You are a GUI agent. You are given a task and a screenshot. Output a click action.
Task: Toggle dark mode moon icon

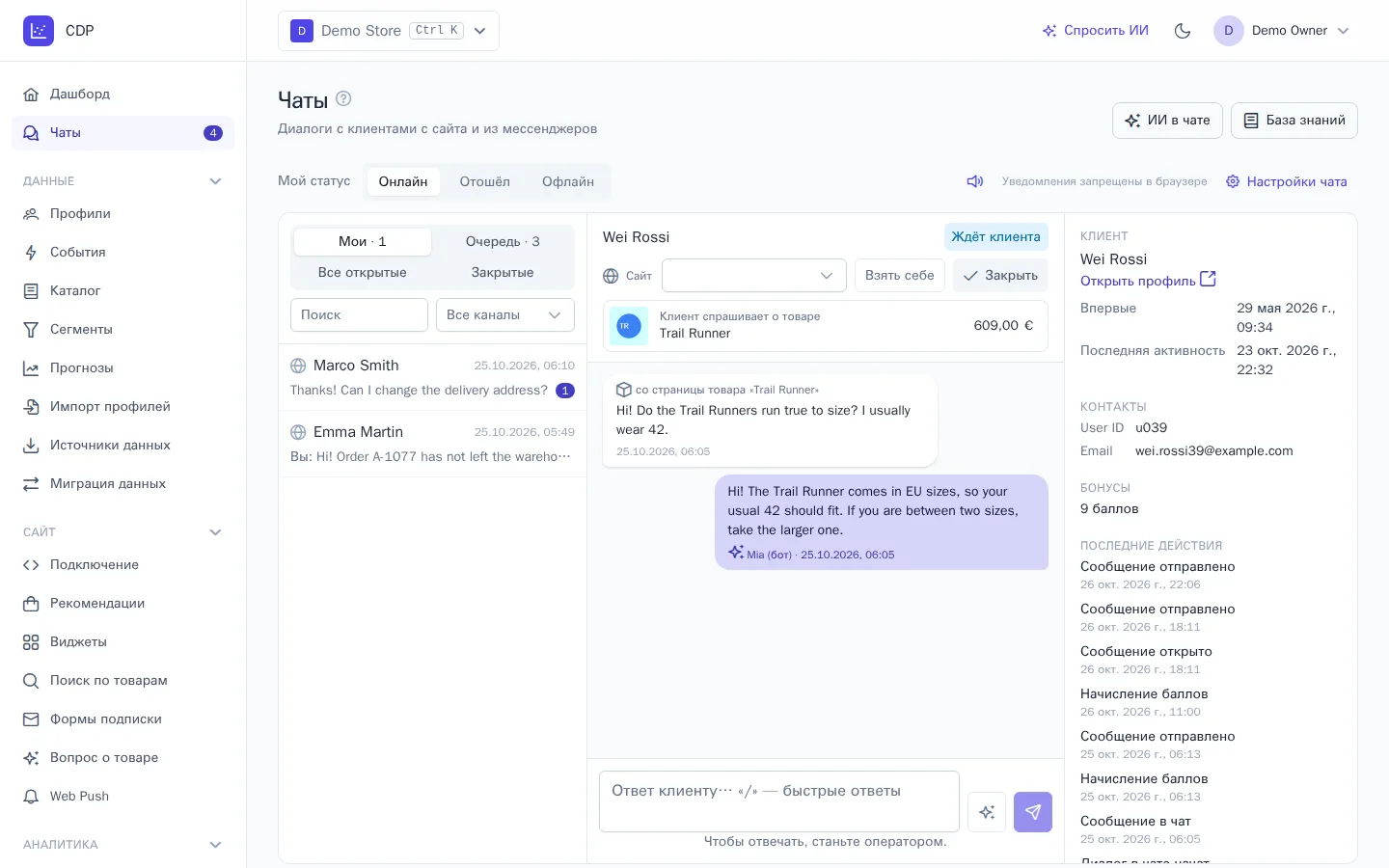(x=1183, y=31)
